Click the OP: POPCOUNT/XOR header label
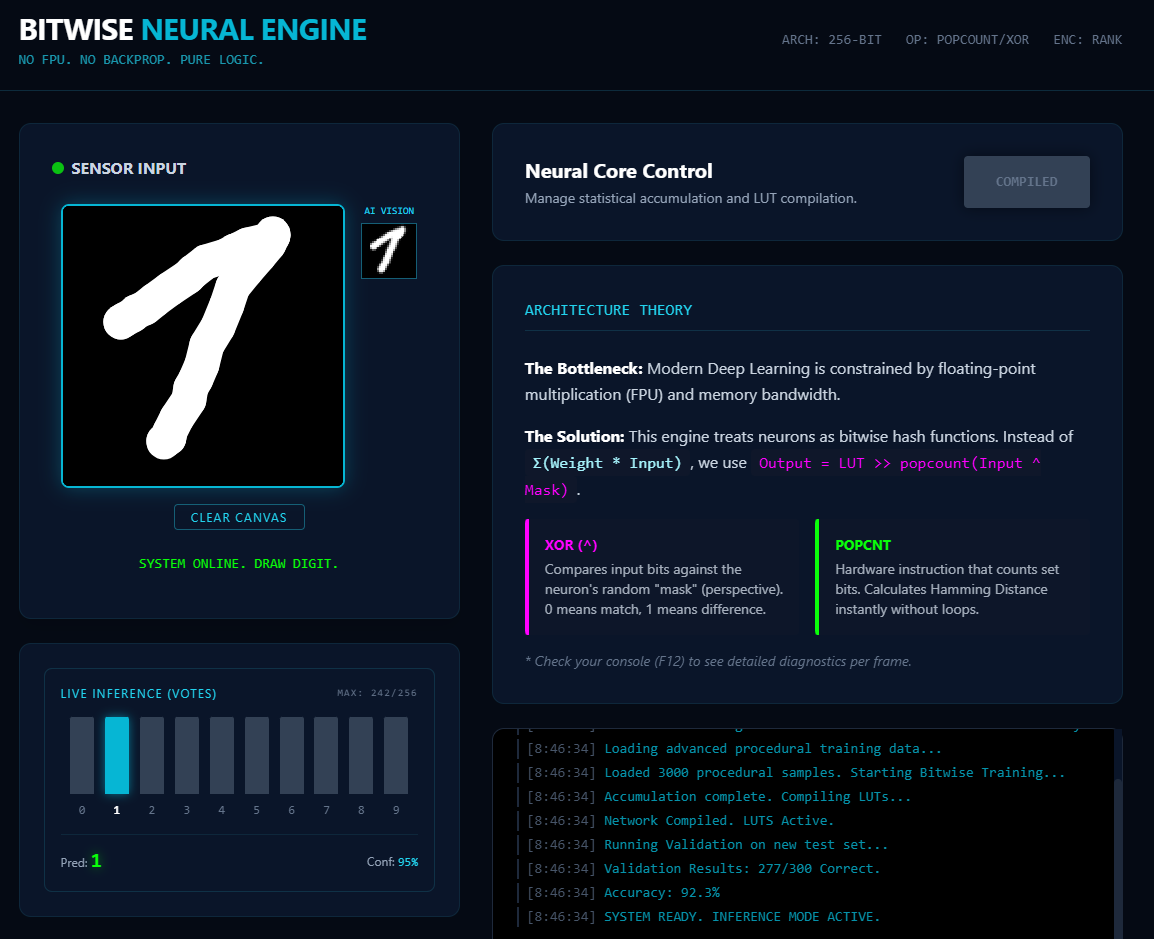 click(x=967, y=40)
